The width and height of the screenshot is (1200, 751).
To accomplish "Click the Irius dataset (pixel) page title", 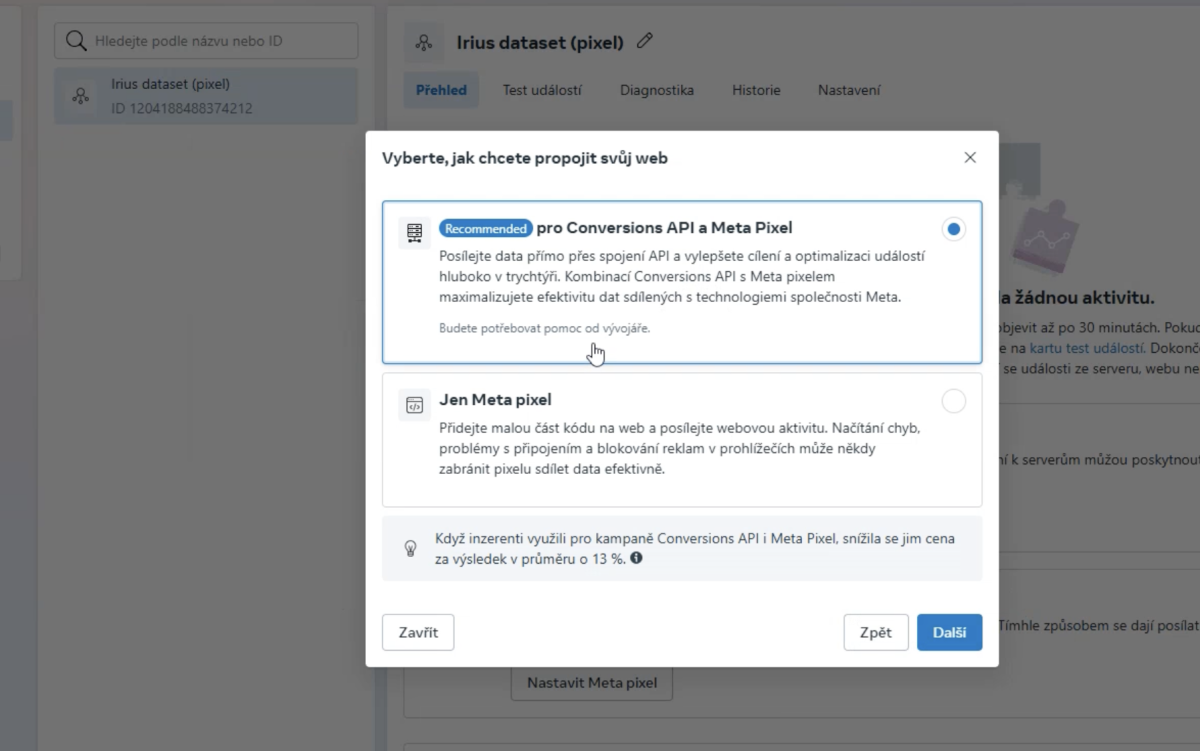I will pyautogui.click(x=540, y=42).
